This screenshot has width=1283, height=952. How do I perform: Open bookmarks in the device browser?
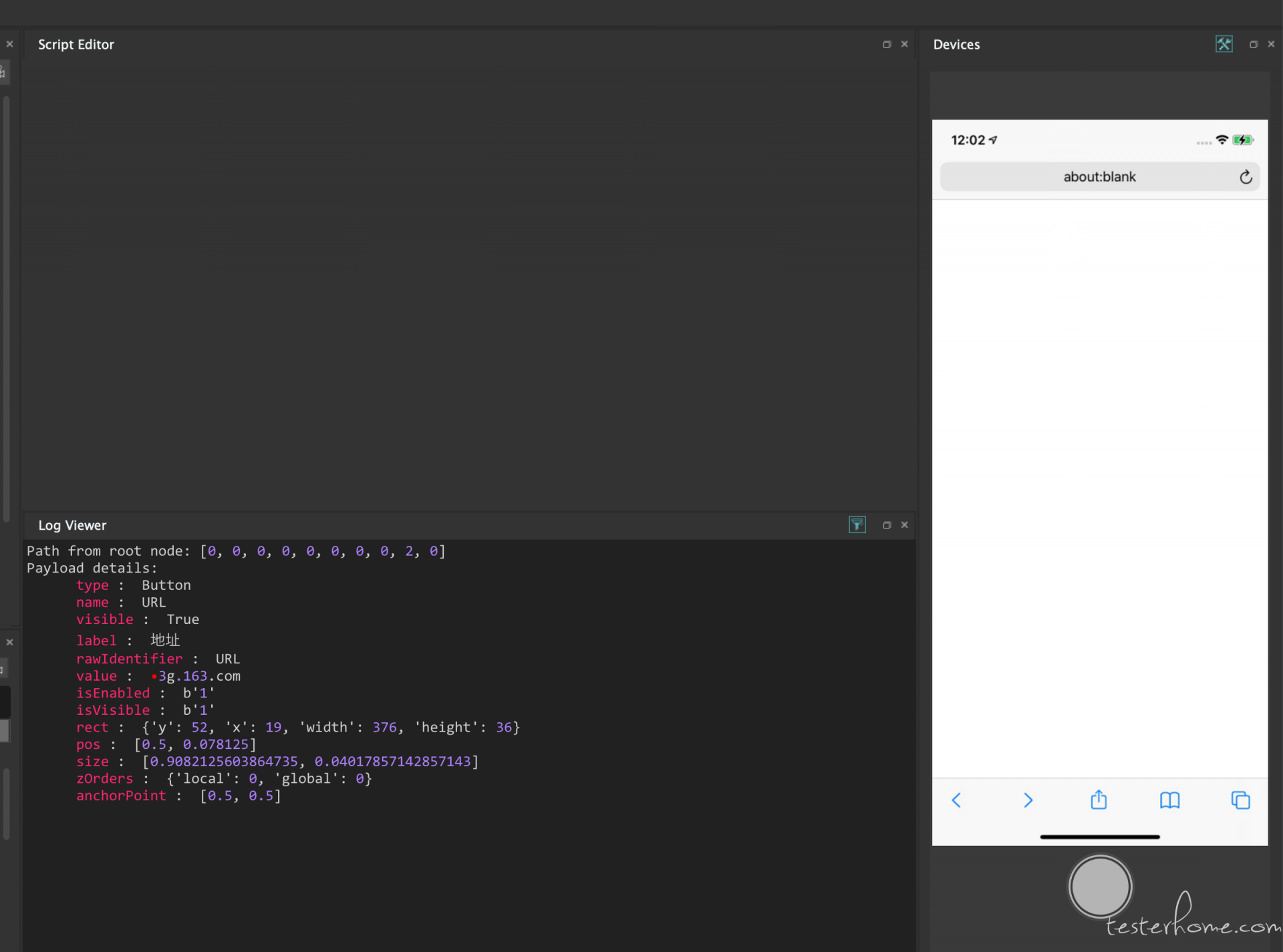click(1170, 800)
